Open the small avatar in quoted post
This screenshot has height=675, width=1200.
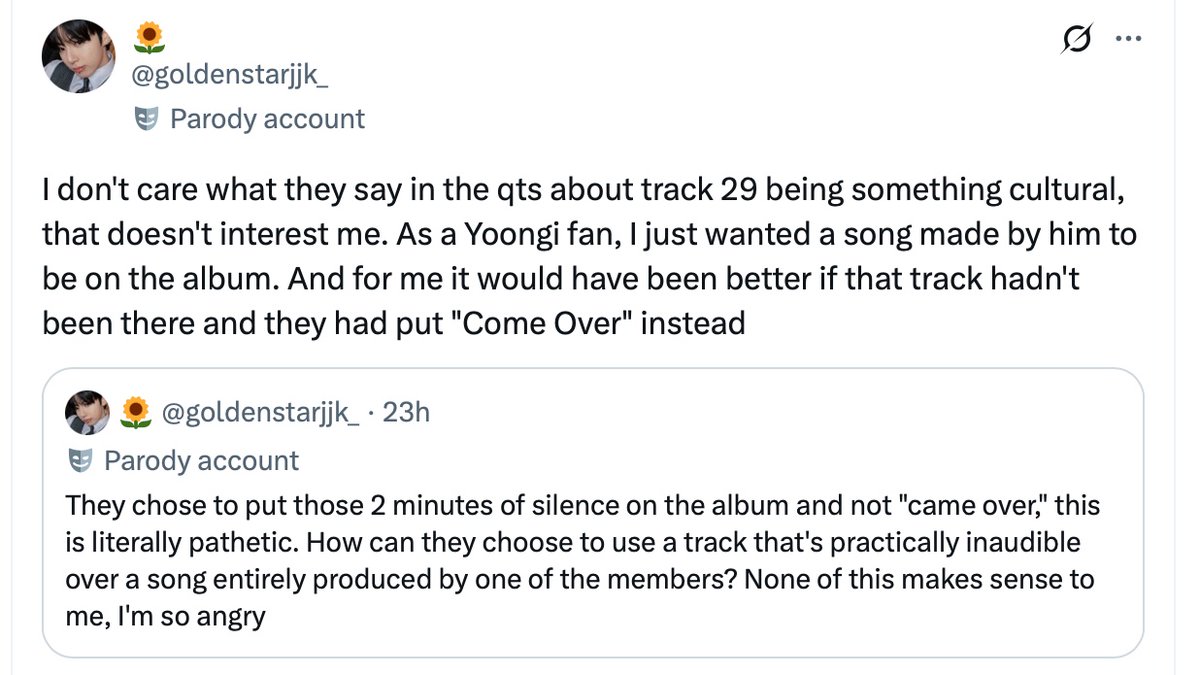[x=87, y=411]
